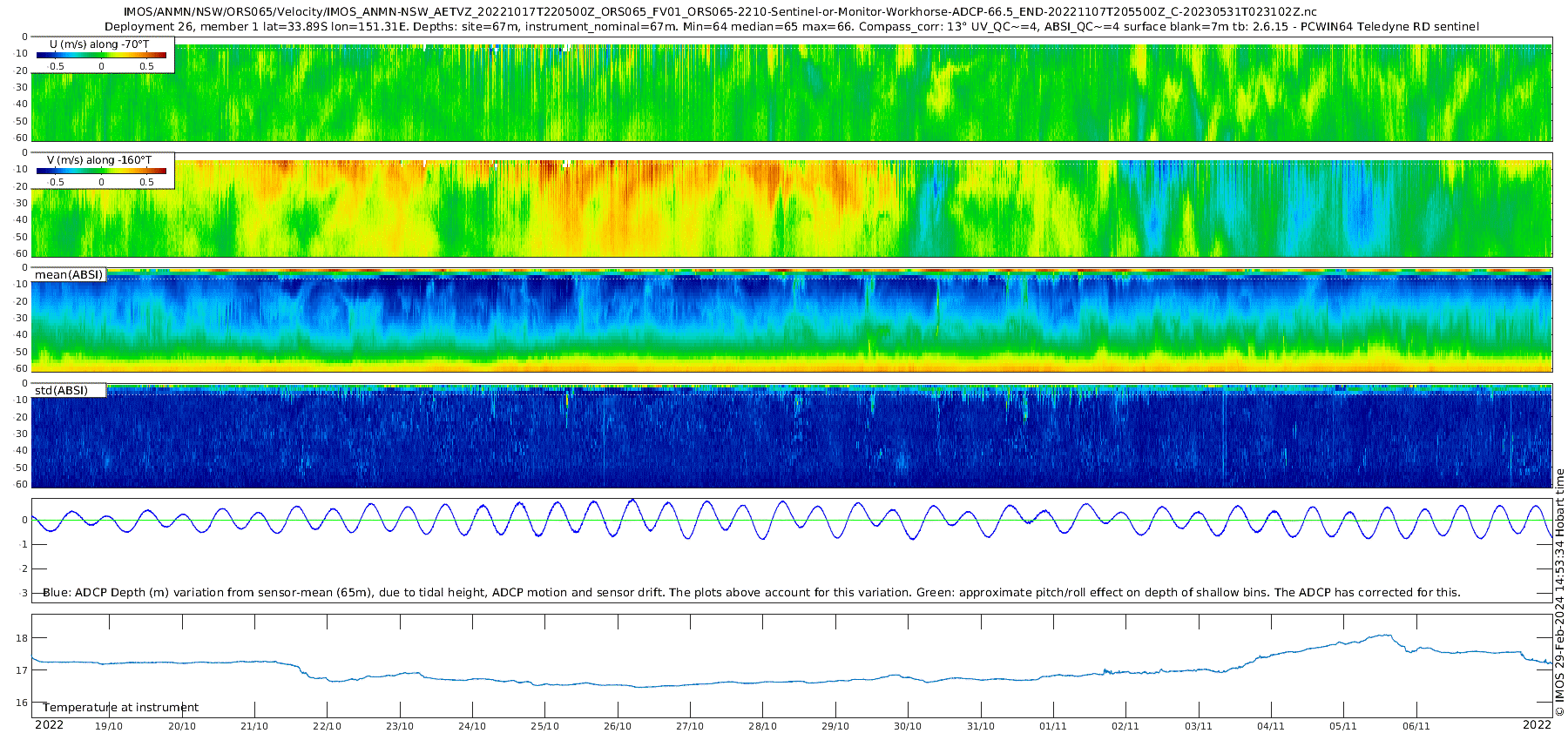
Task: Select the std(ABSI) panel label
Action: coord(69,390)
